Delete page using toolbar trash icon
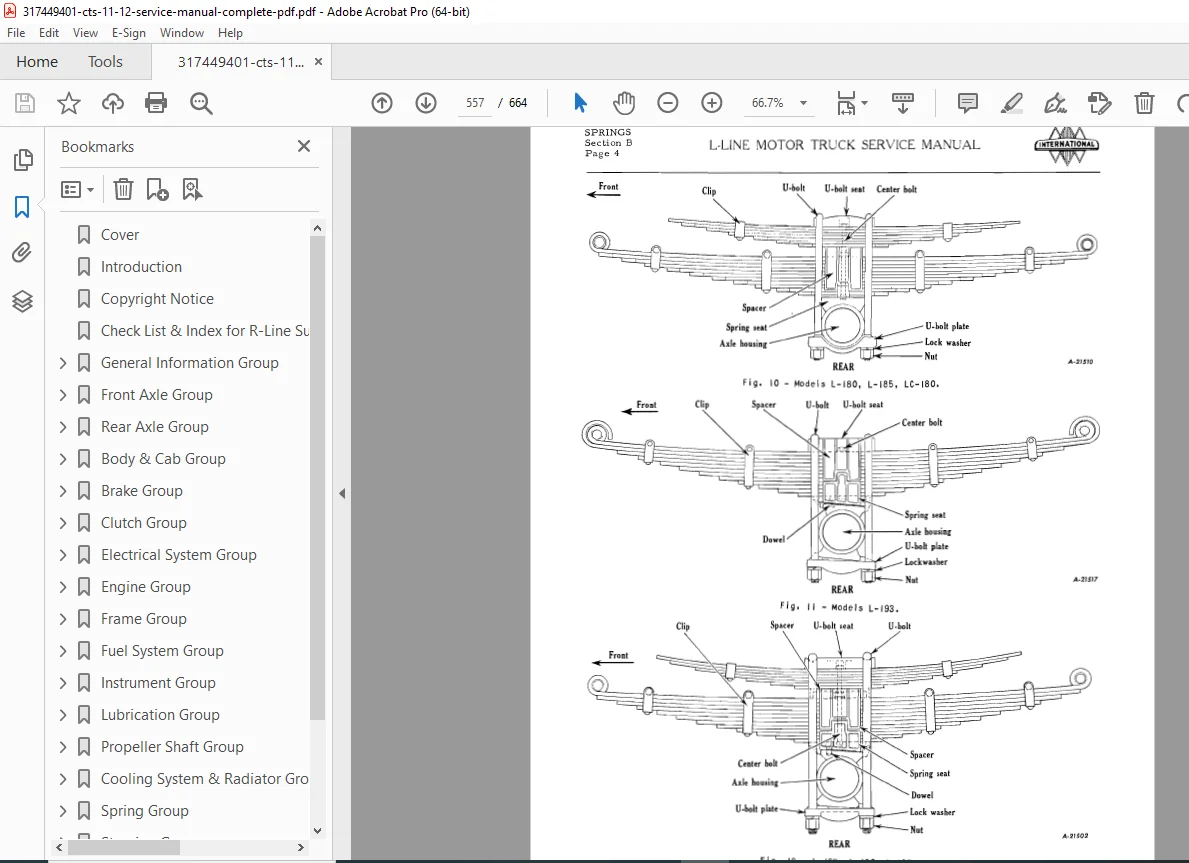 pos(1144,102)
